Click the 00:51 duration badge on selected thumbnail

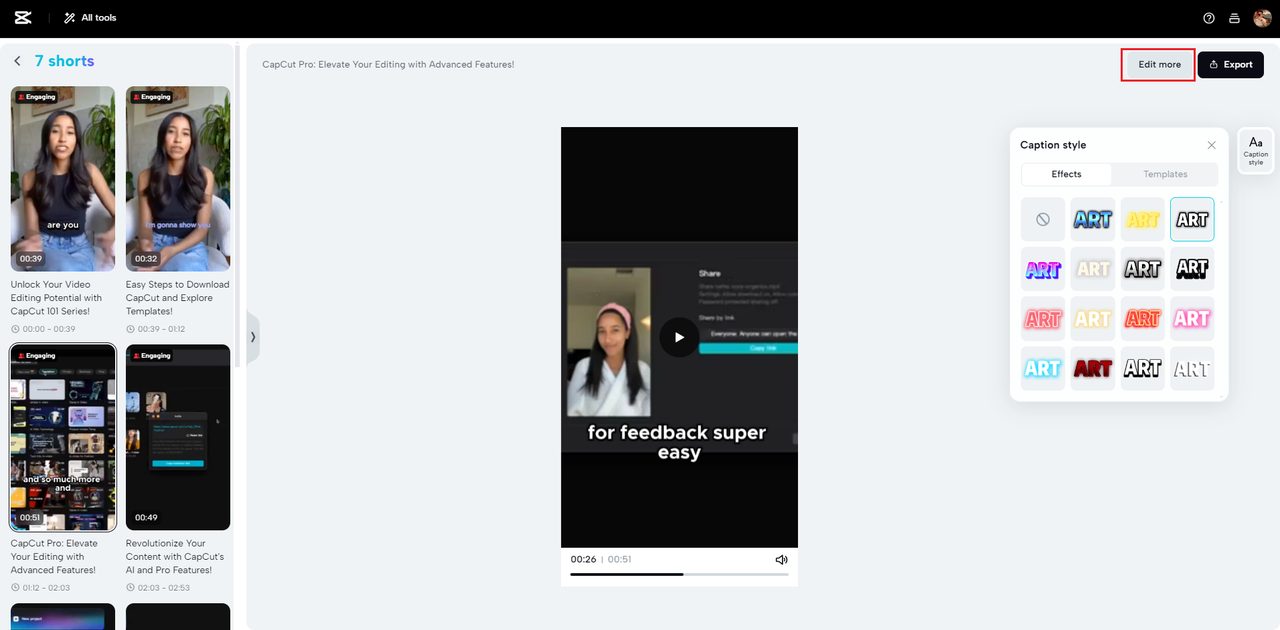click(31, 518)
